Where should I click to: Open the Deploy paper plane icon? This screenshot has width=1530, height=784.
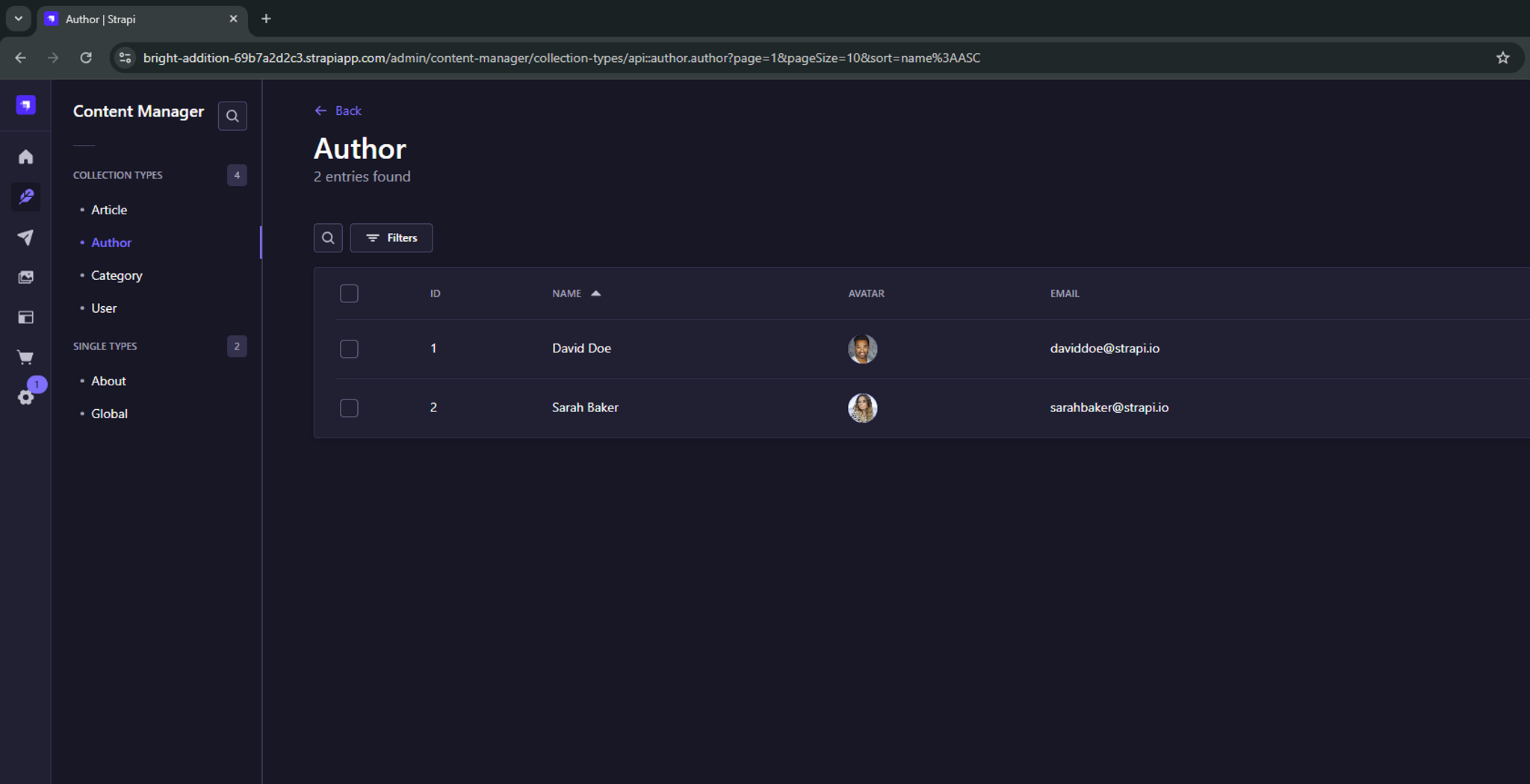tap(25, 237)
